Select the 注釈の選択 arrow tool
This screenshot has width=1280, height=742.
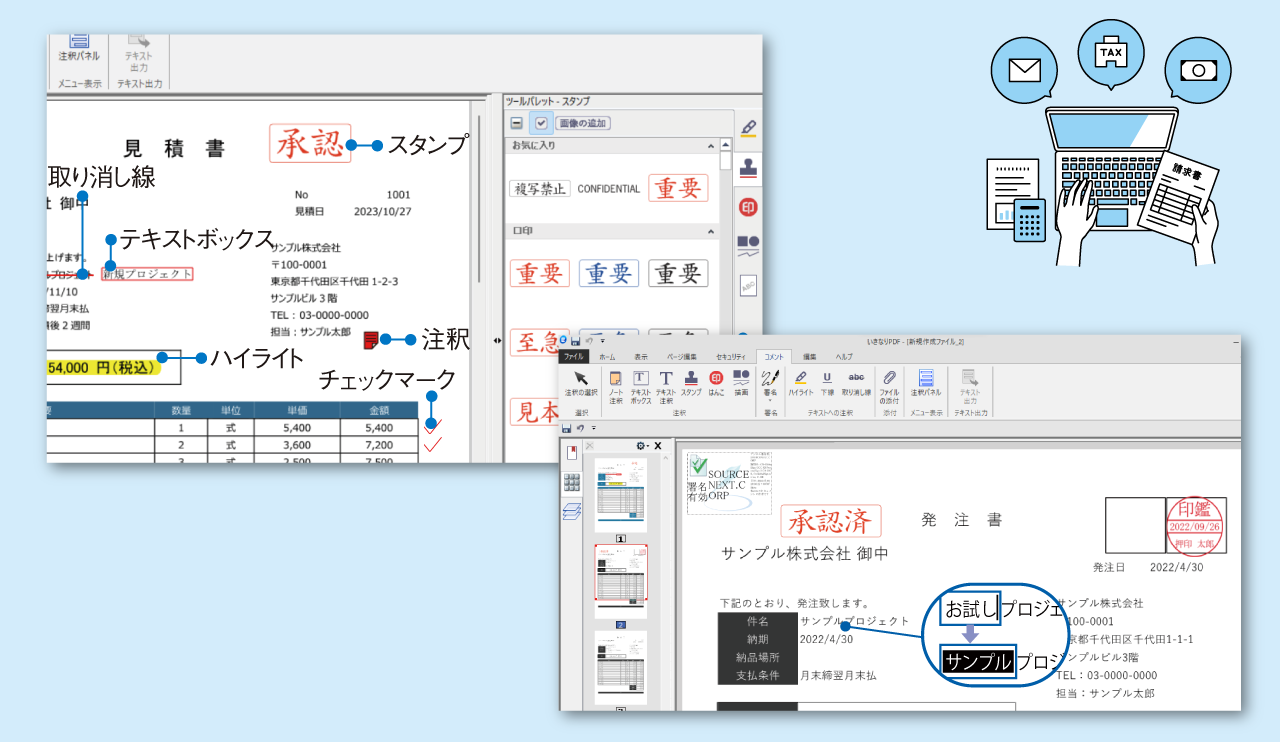click(579, 380)
